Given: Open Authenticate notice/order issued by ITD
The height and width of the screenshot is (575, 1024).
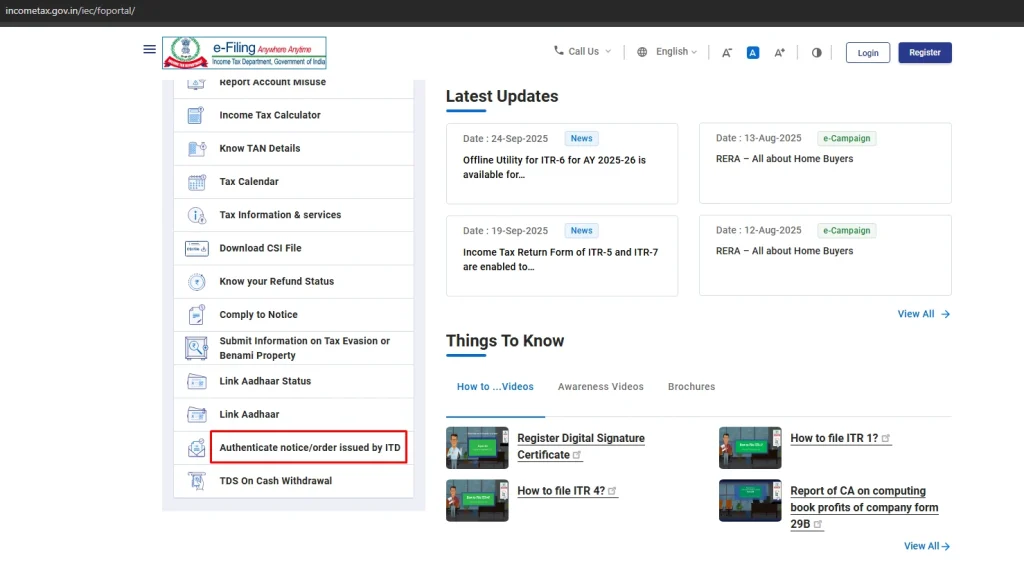Looking at the screenshot, I should point(309,448).
